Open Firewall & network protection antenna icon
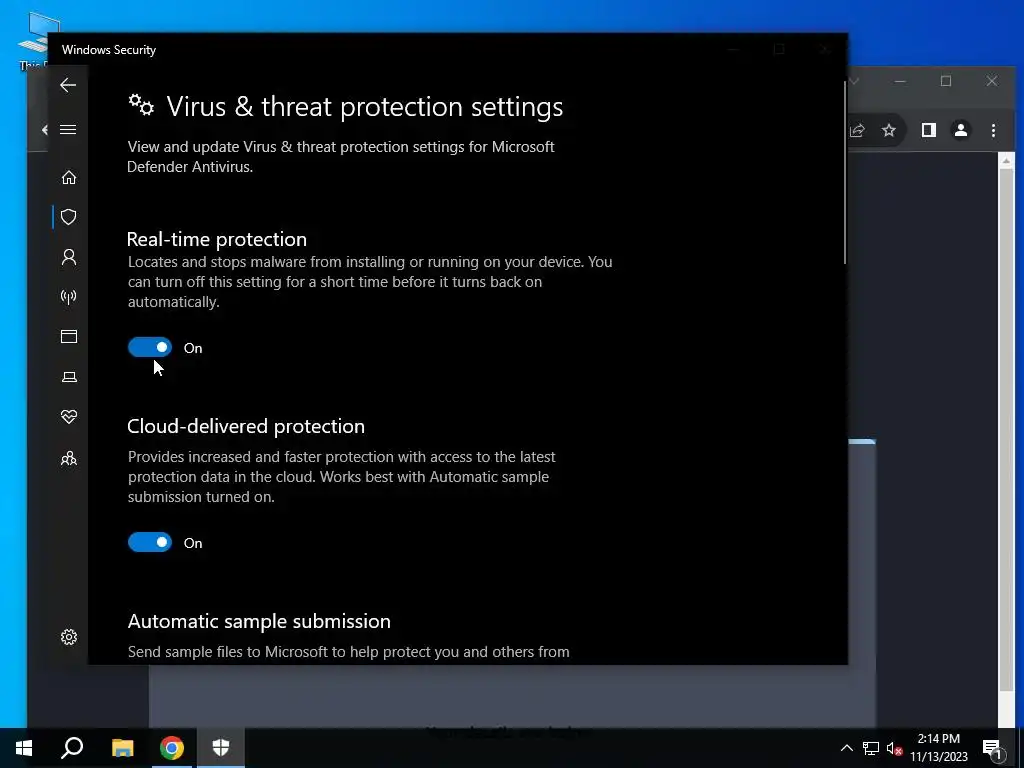 point(69,297)
